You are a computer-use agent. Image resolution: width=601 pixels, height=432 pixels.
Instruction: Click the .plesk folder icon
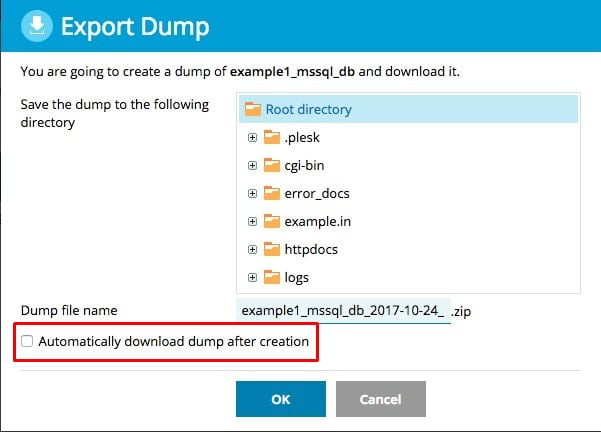tap(272, 137)
